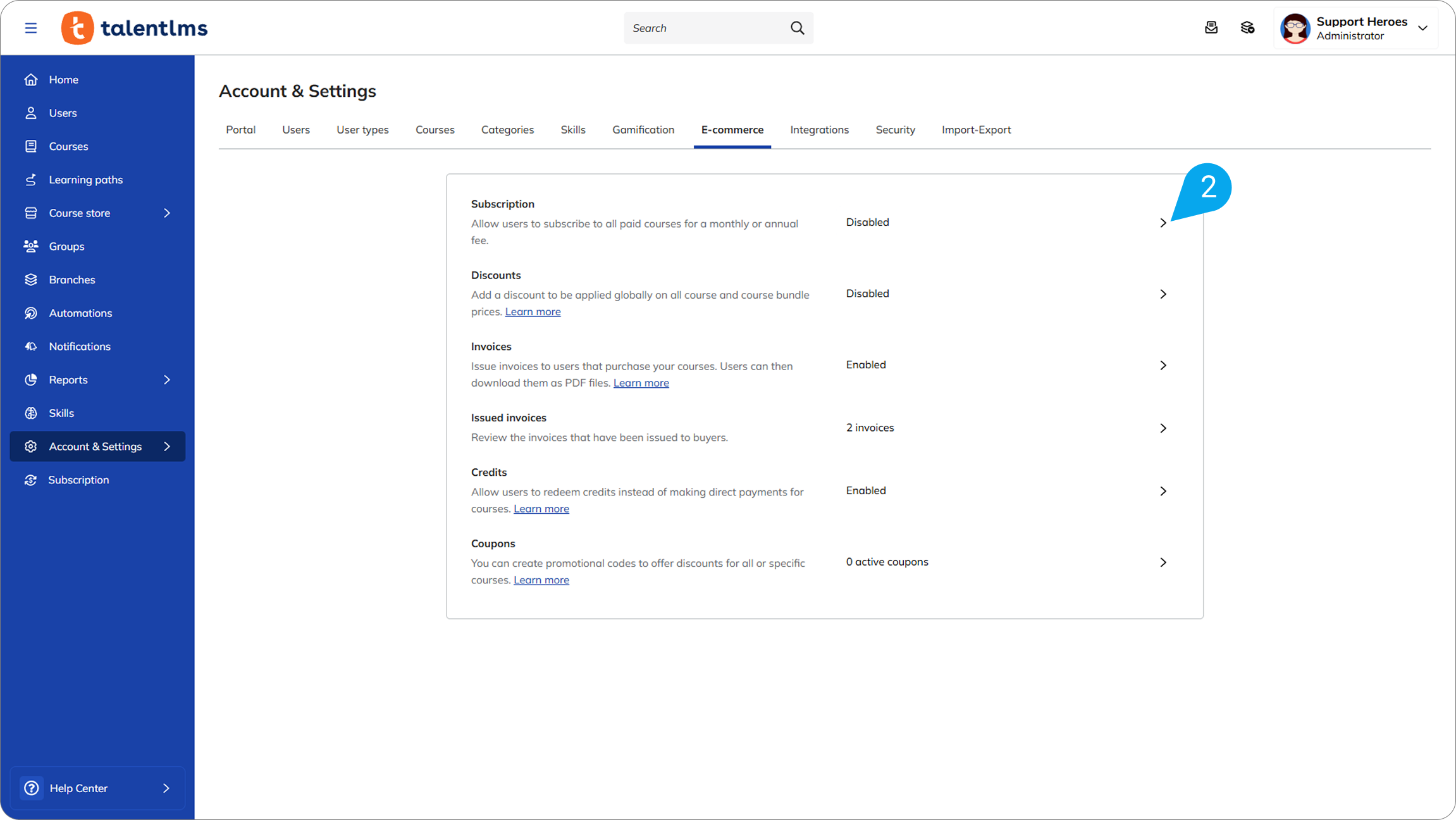Open Groups in the sidebar
1456x820 pixels.
click(66, 247)
